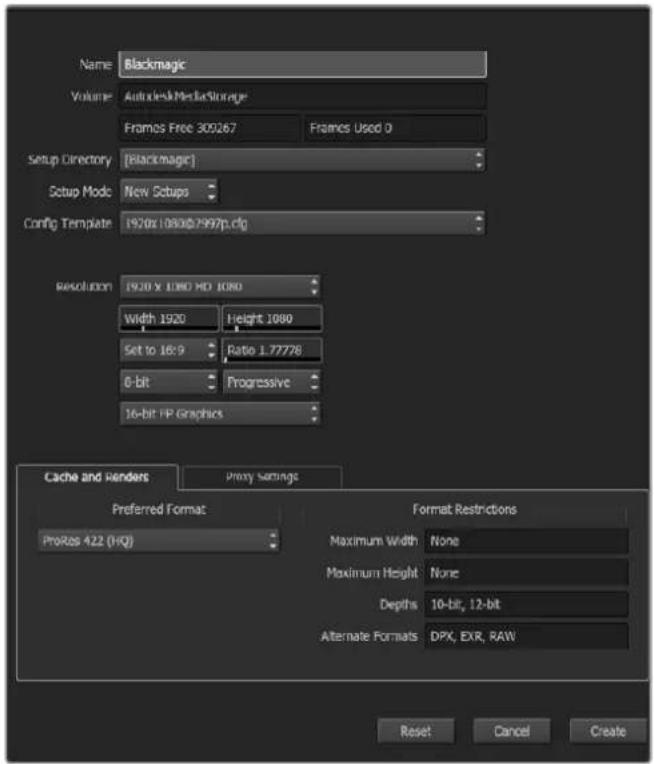The image size is (654, 764).
Task: Click the Format Restrictions heading
Action: 464,509
